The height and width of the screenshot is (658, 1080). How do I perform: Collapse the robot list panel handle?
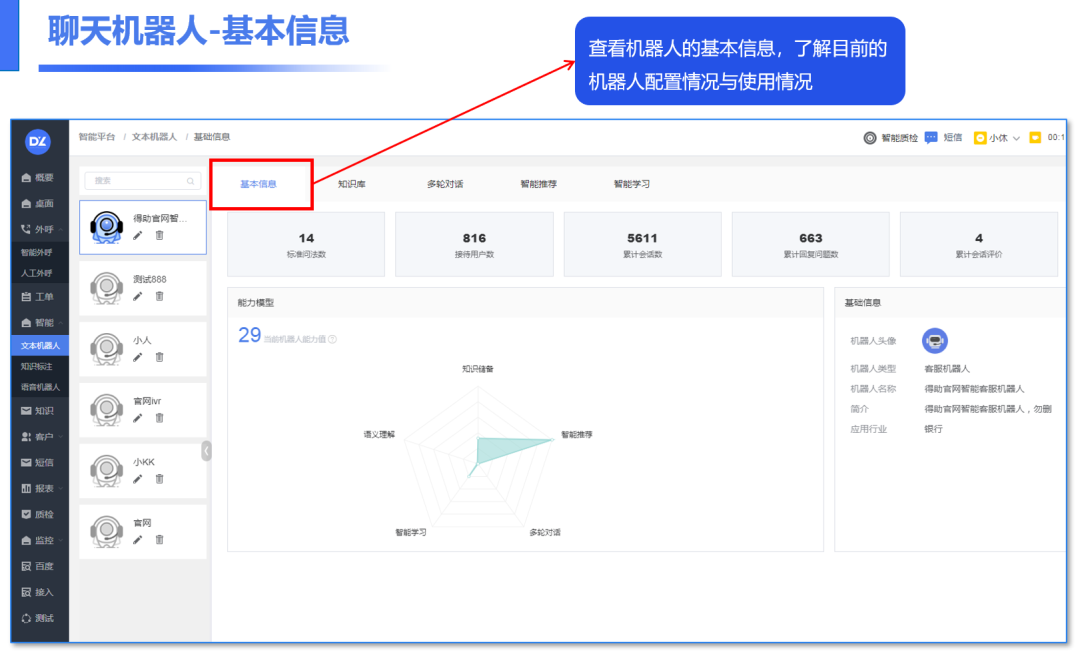click(x=207, y=450)
